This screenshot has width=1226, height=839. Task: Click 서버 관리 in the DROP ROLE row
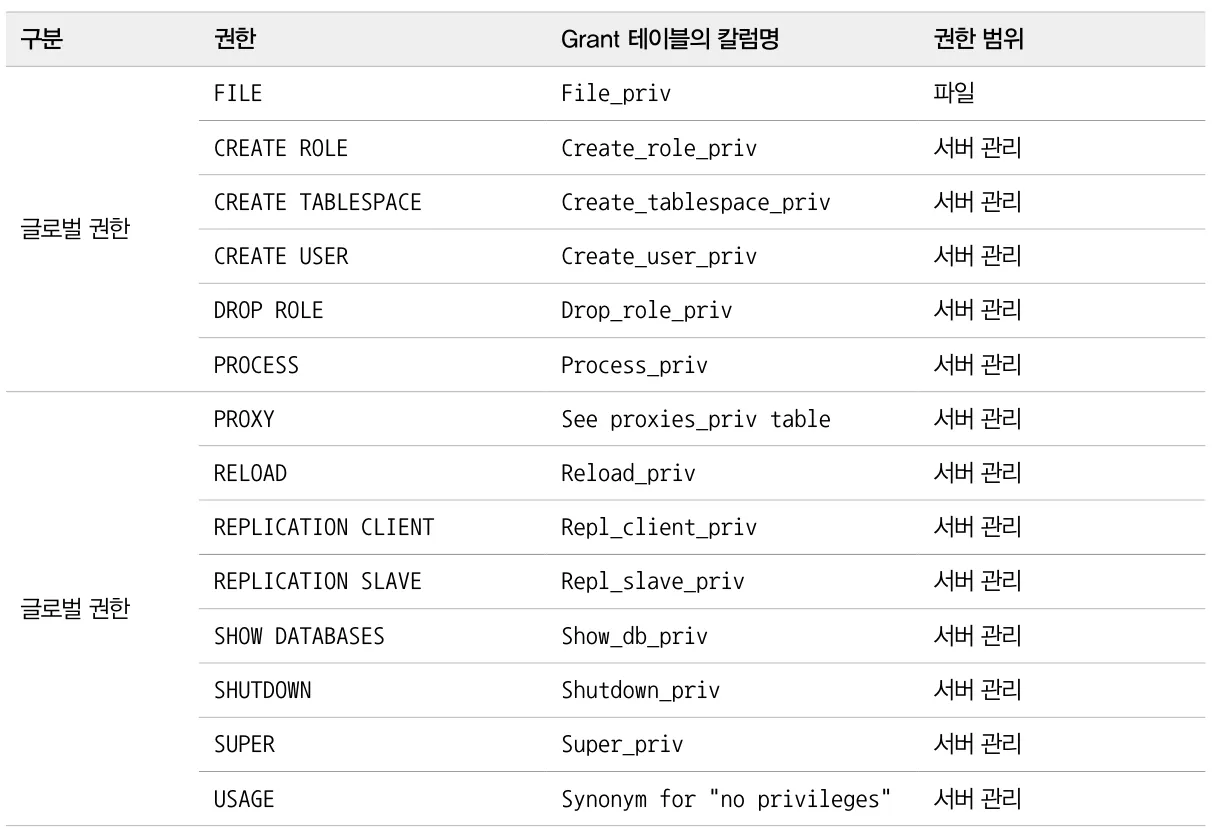pyautogui.click(x=977, y=310)
